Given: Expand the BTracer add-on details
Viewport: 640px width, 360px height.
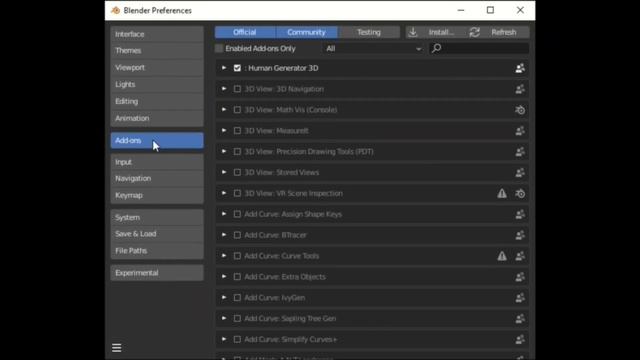Looking at the screenshot, I should (224, 235).
